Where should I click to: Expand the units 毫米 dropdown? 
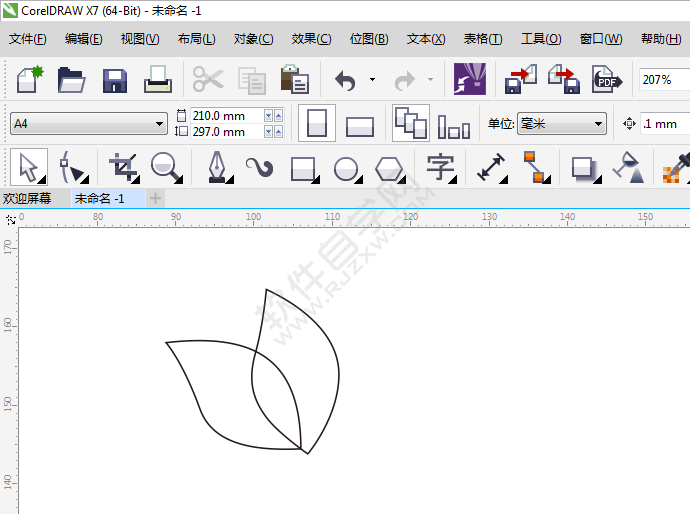click(562, 124)
